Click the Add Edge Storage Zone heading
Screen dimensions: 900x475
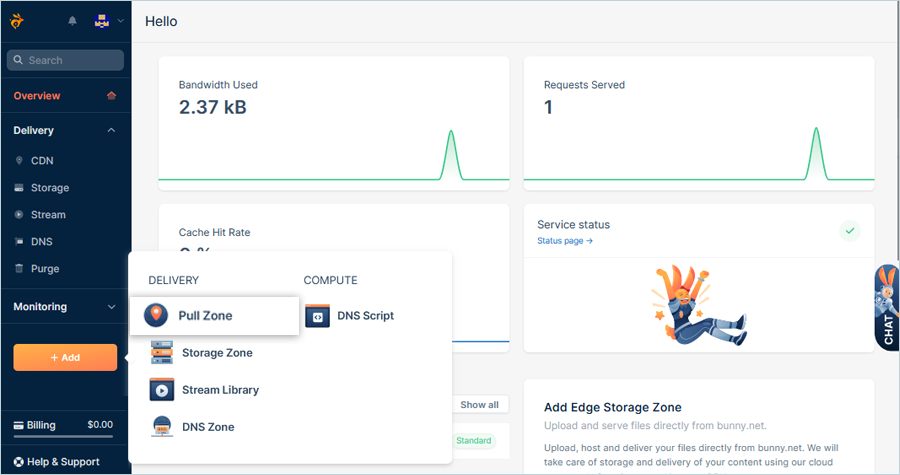[612, 407]
